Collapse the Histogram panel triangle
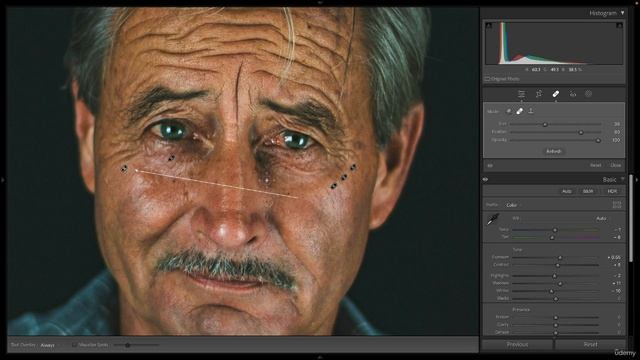Viewport: 640px width, 360px height. 622,13
